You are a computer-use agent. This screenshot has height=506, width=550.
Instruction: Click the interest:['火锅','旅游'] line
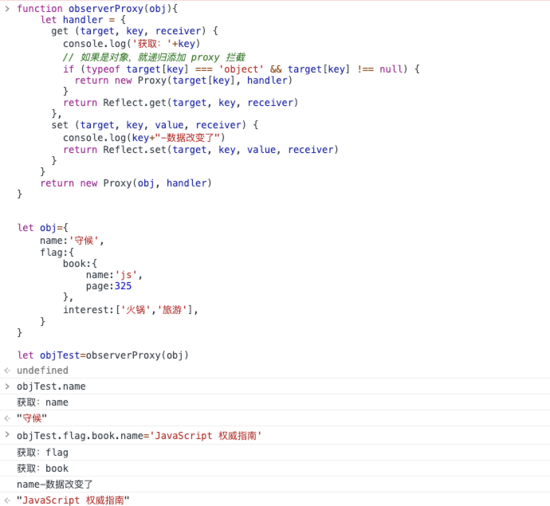click(x=130, y=310)
